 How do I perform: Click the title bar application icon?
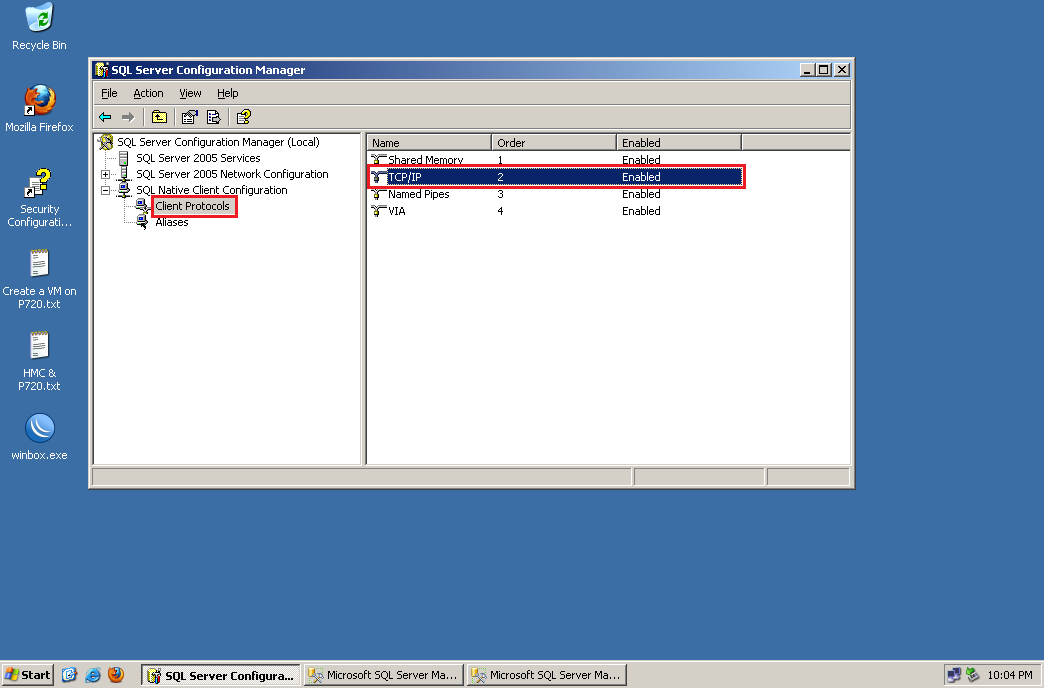click(101, 70)
